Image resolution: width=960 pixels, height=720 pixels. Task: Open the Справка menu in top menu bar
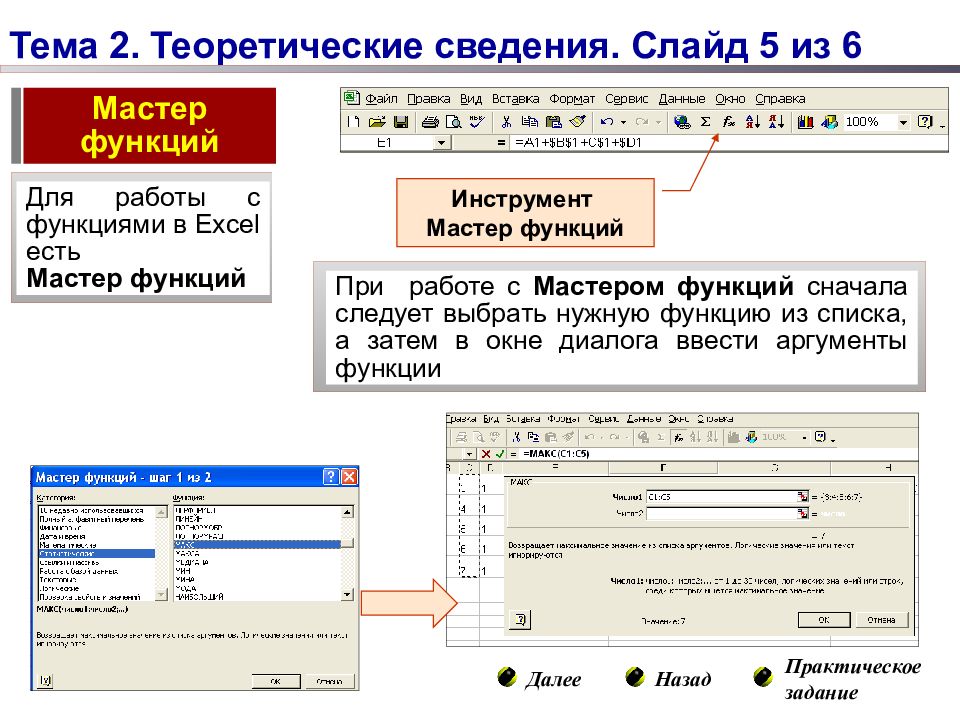pos(780,99)
